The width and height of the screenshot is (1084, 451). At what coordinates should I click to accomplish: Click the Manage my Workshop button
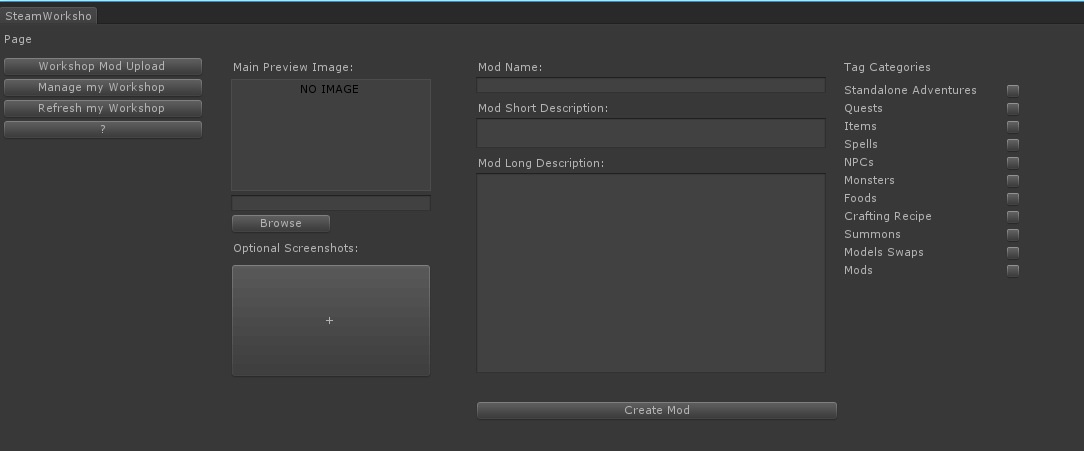click(102, 87)
